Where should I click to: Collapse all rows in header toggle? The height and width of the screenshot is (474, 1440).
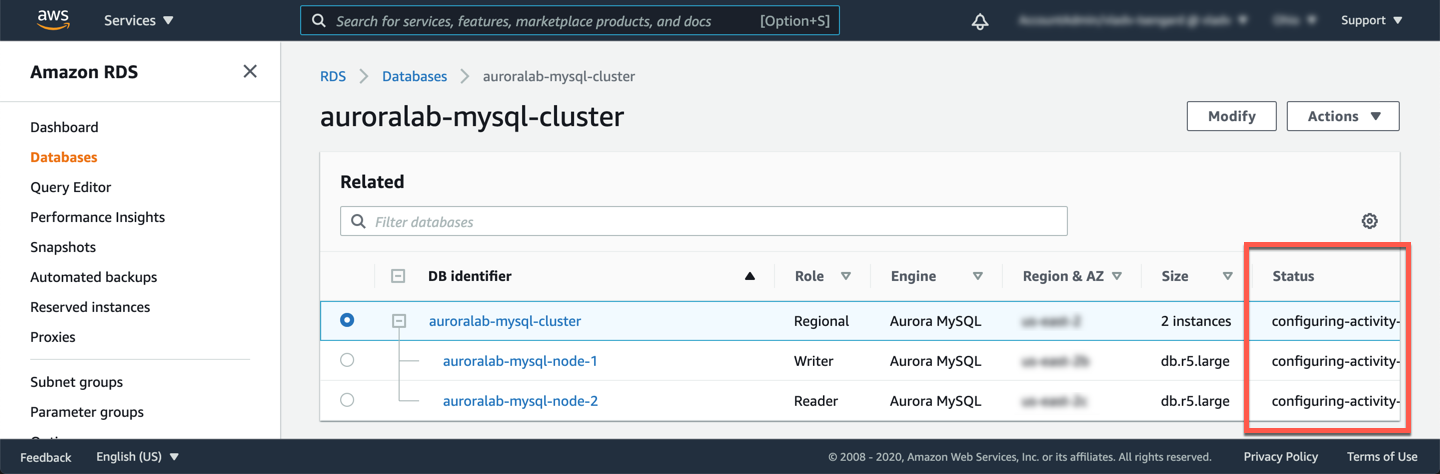click(x=398, y=276)
